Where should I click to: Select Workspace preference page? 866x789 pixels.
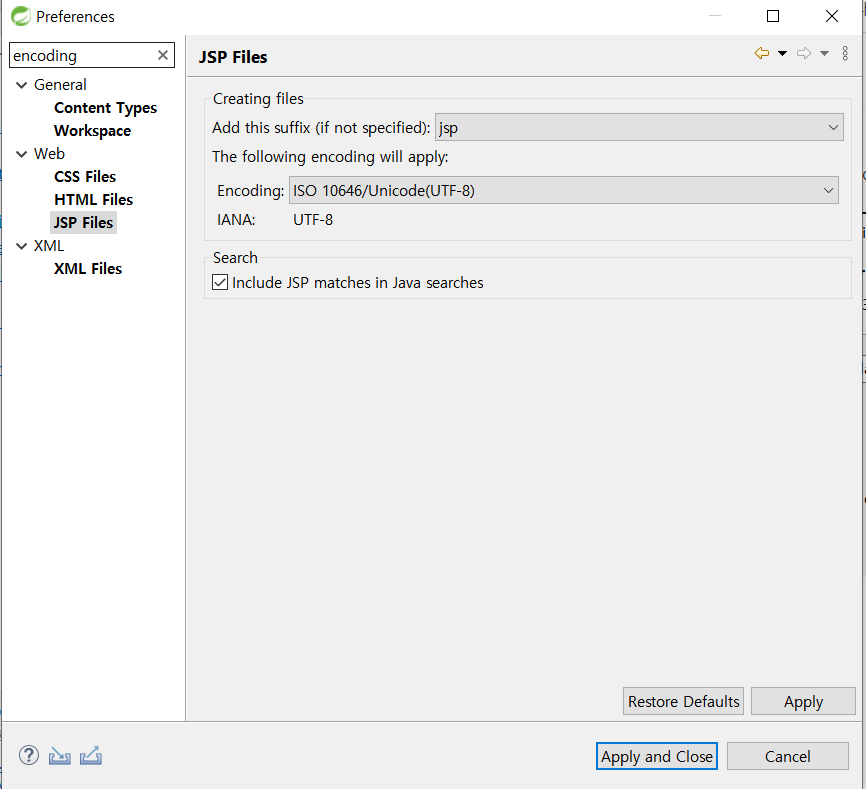(92, 131)
